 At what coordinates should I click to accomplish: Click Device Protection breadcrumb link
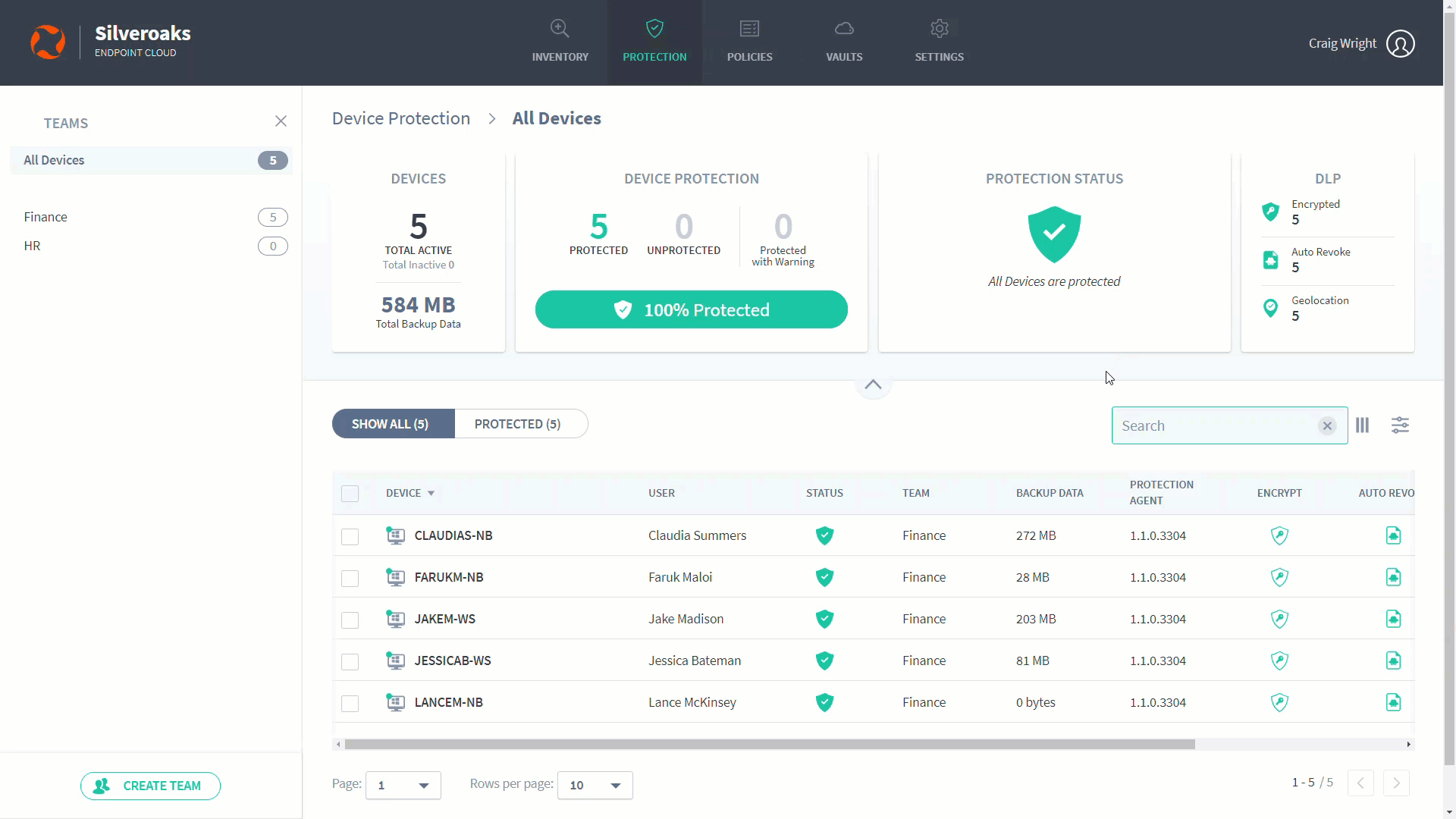point(401,118)
